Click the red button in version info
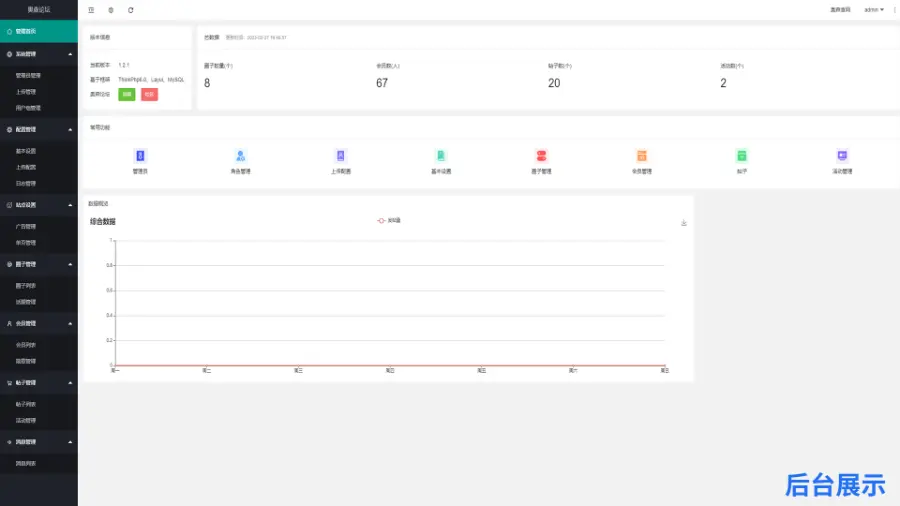Viewport: 900px width, 506px height. 149,94
